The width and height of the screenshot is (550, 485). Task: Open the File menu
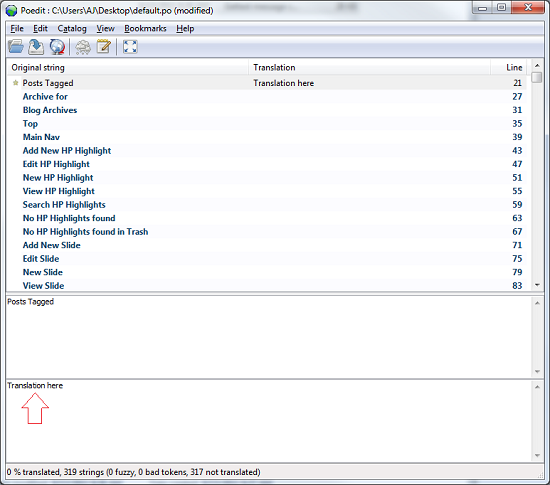[17, 29]
